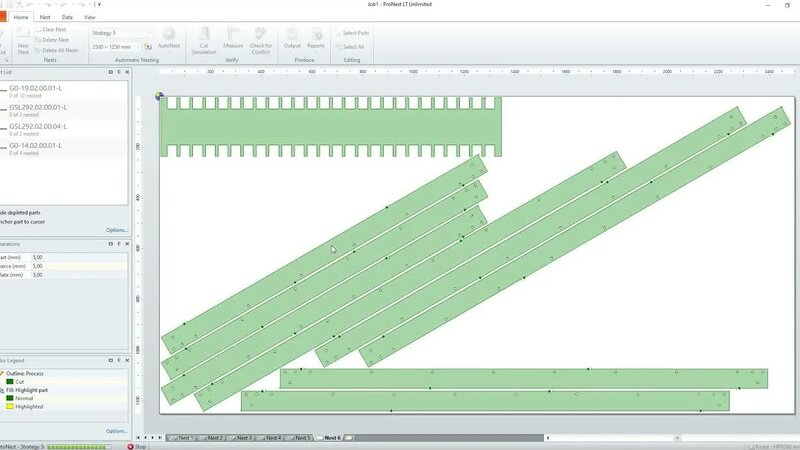Click the Highlighted yellow color swatch
The width and height of the screenshot is (800, 450).
10,407
